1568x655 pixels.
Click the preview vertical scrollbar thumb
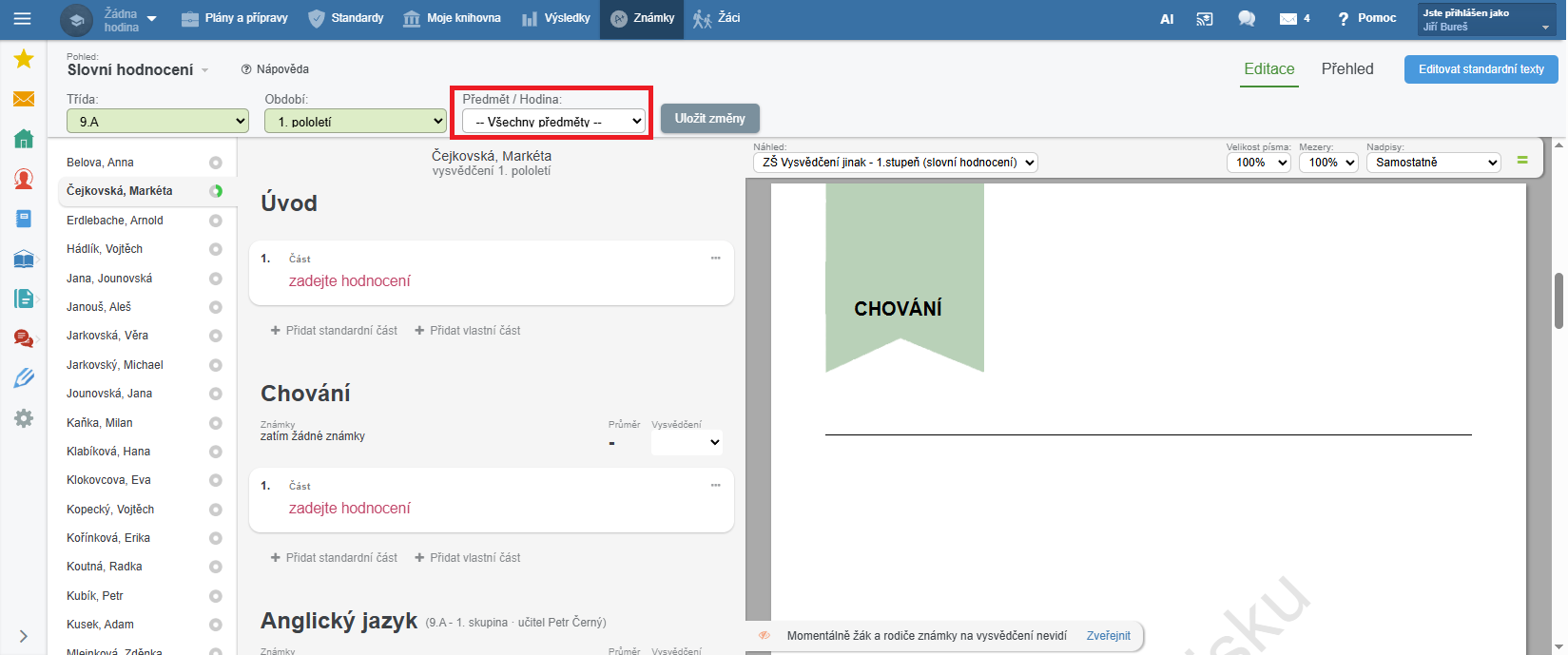(x=1558, y=300)
